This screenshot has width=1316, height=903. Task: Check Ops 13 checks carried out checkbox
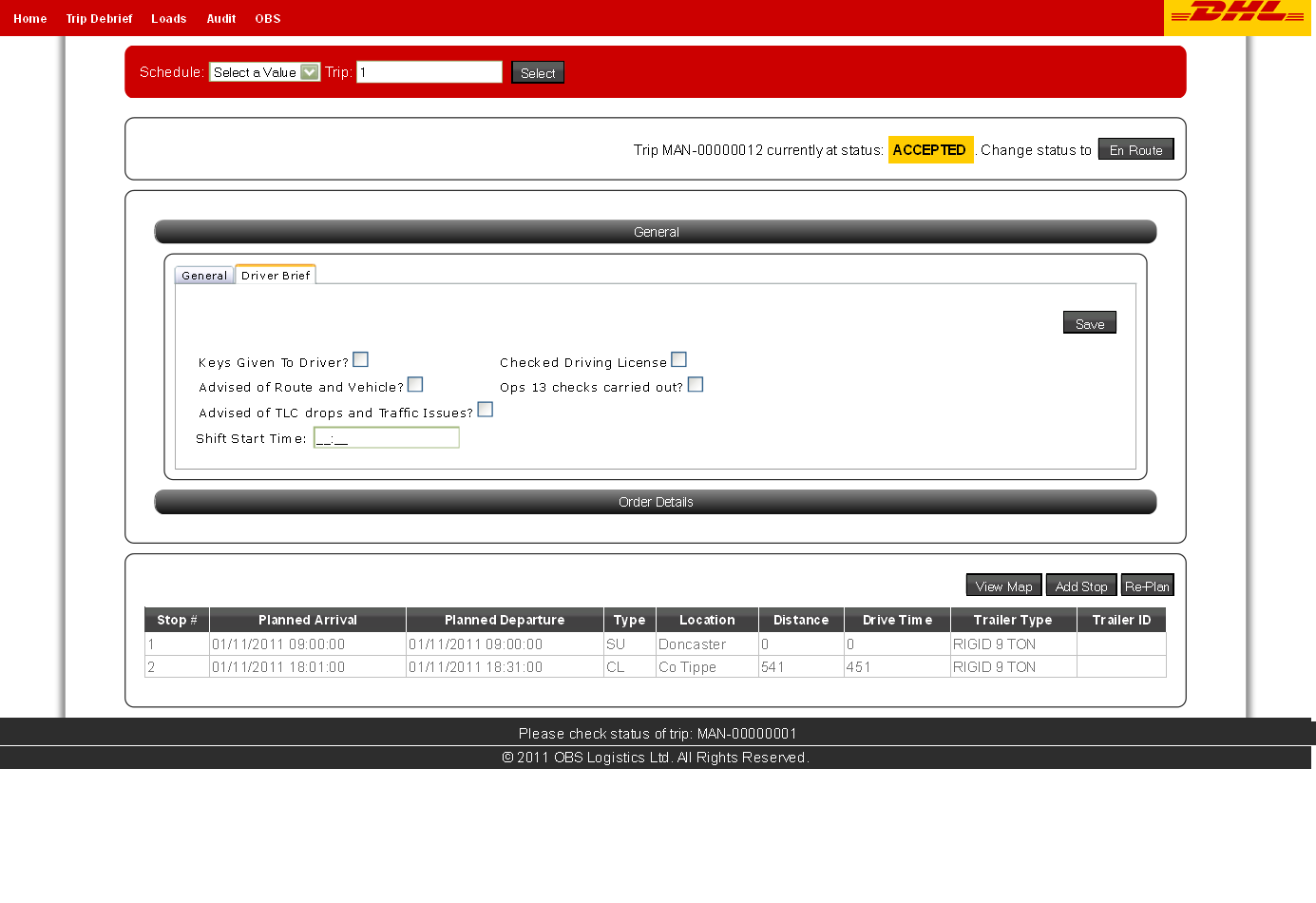696,384
